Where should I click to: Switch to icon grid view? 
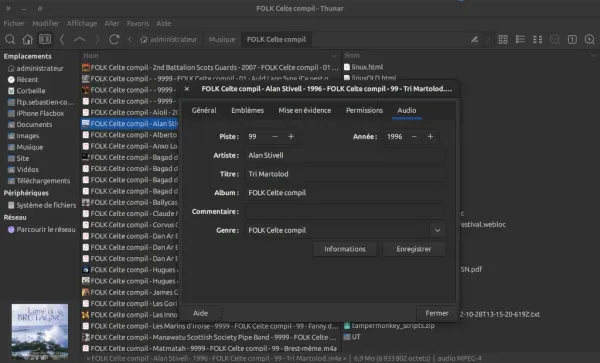(x=503, y=39)
